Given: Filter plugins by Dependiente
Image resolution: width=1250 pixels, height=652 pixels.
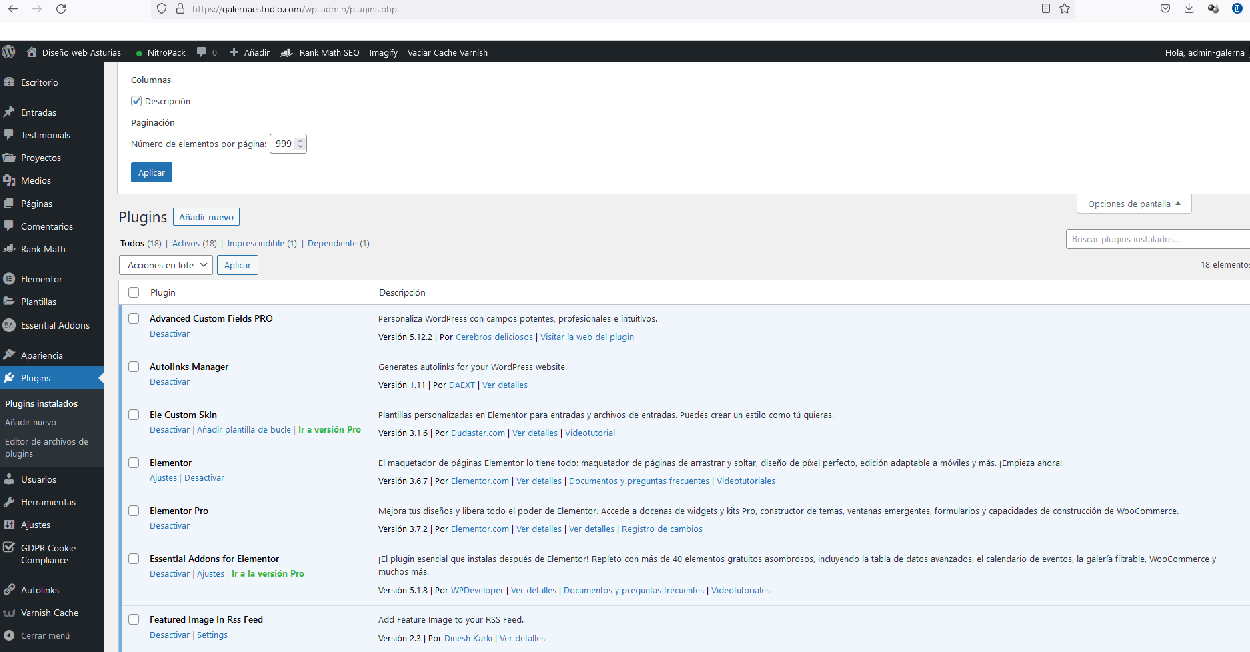Looking at the screenshot, I should coord(338,243).
